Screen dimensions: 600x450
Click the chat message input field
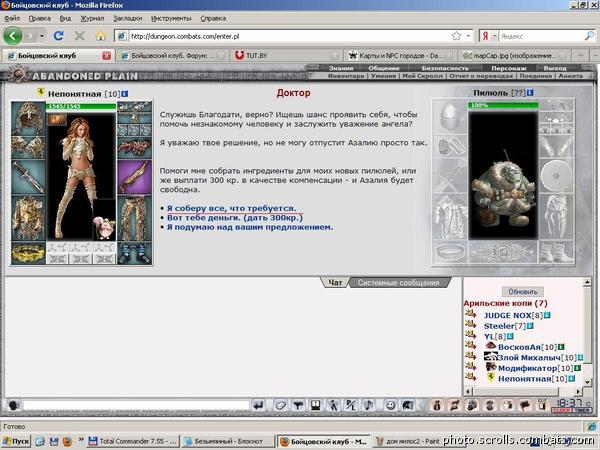click(136, 405)
